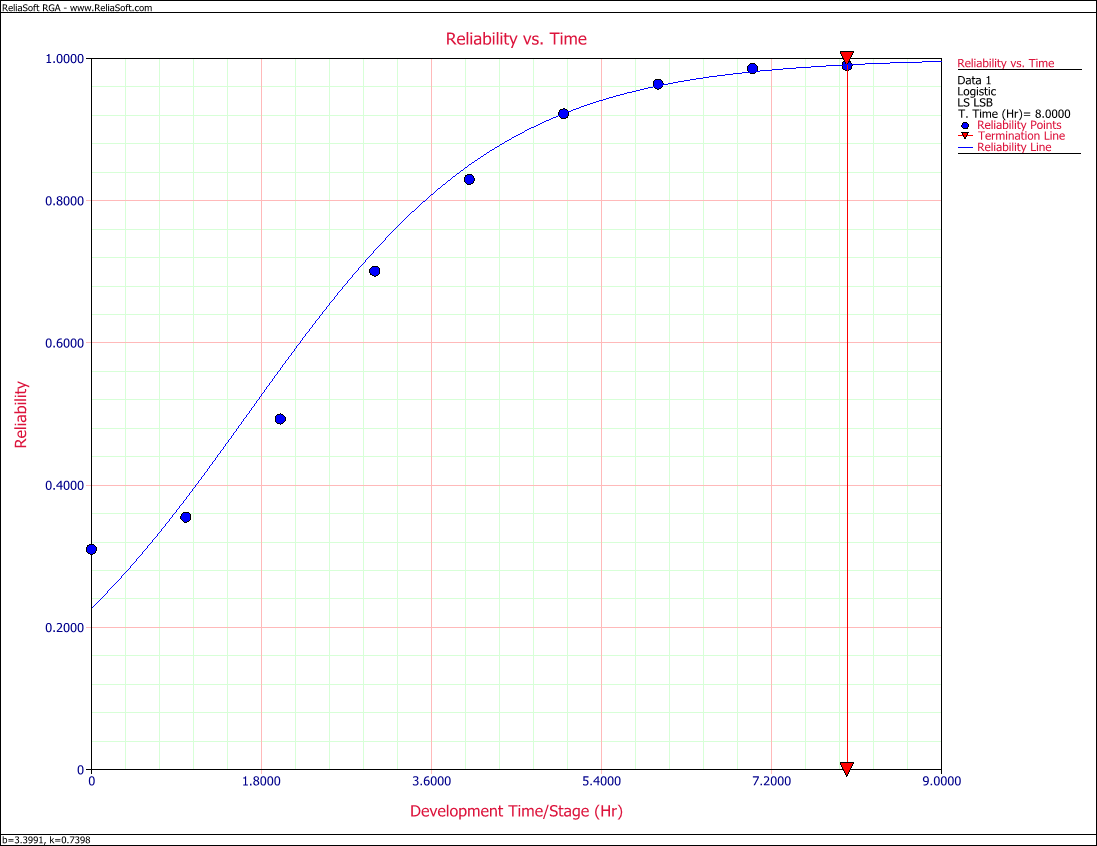Click the bottom red termination triangle marker
The image size is (1097, 846).
point(847,769)
